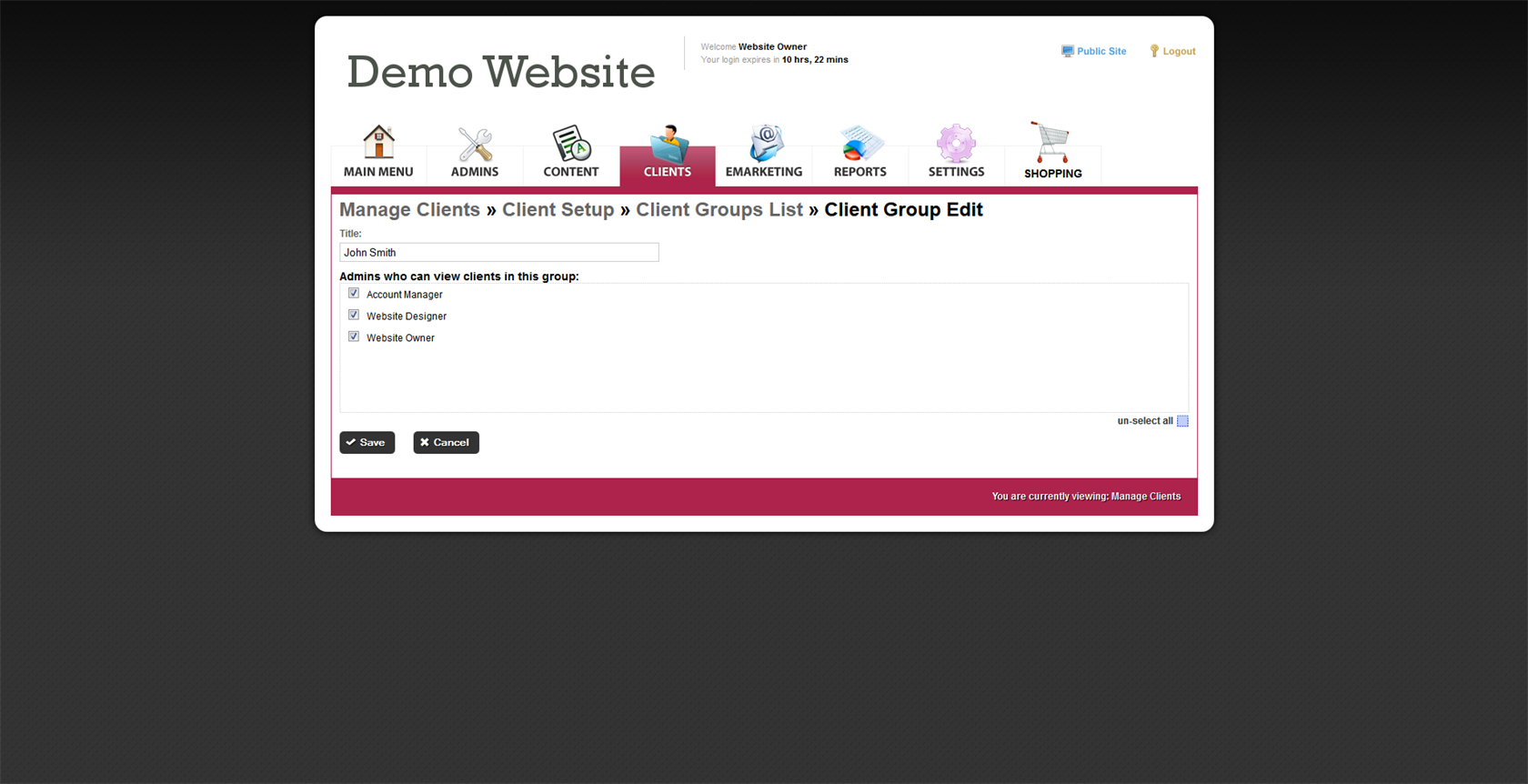Open Admins via the wrench icon
Image resolution: width=1528 pixels, height=784 pixels.
pyautogui.click(x=475, y=144)
